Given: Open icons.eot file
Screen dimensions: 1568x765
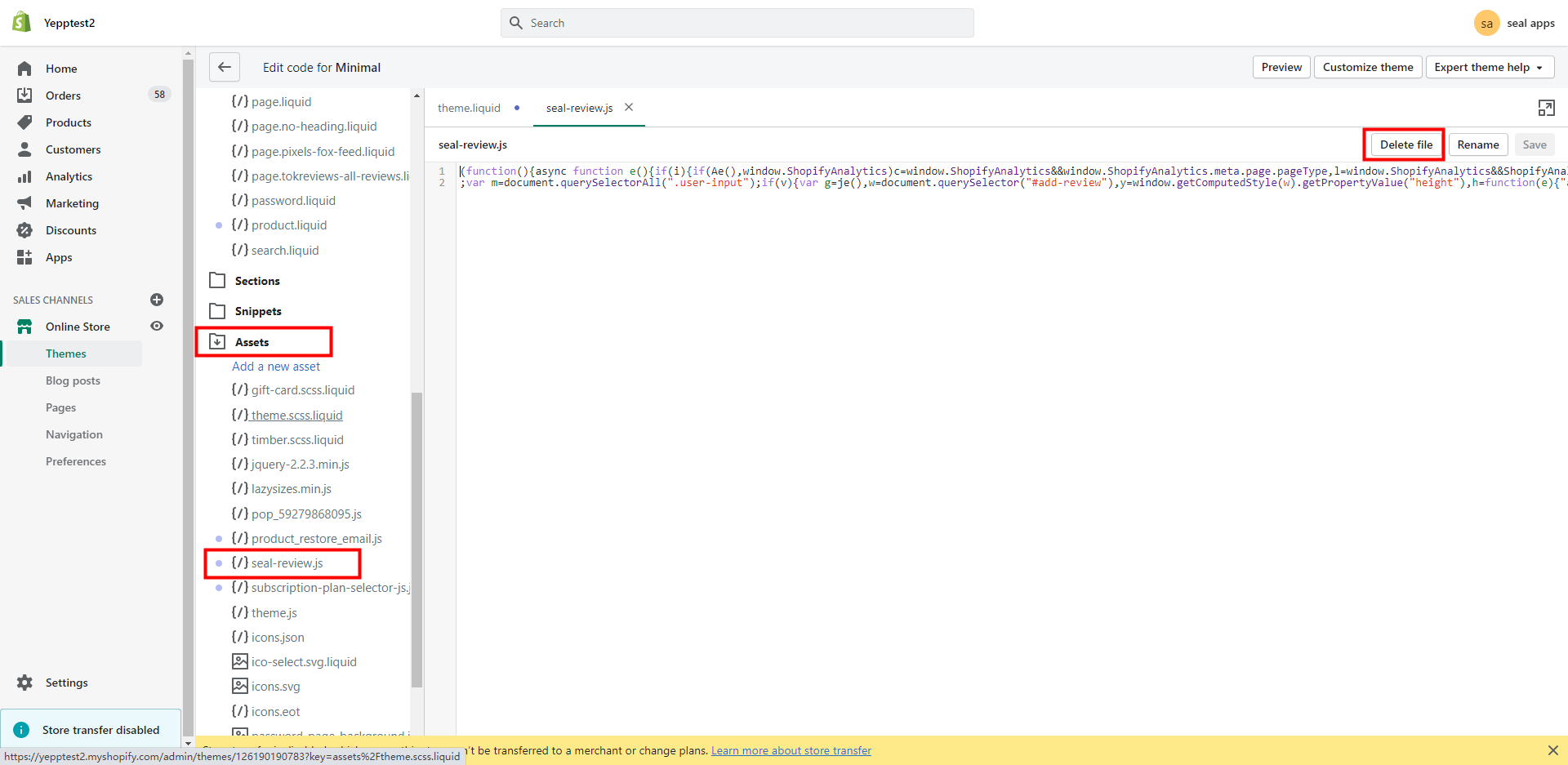Looking at the screenshot, I should [x=266, y=711].
